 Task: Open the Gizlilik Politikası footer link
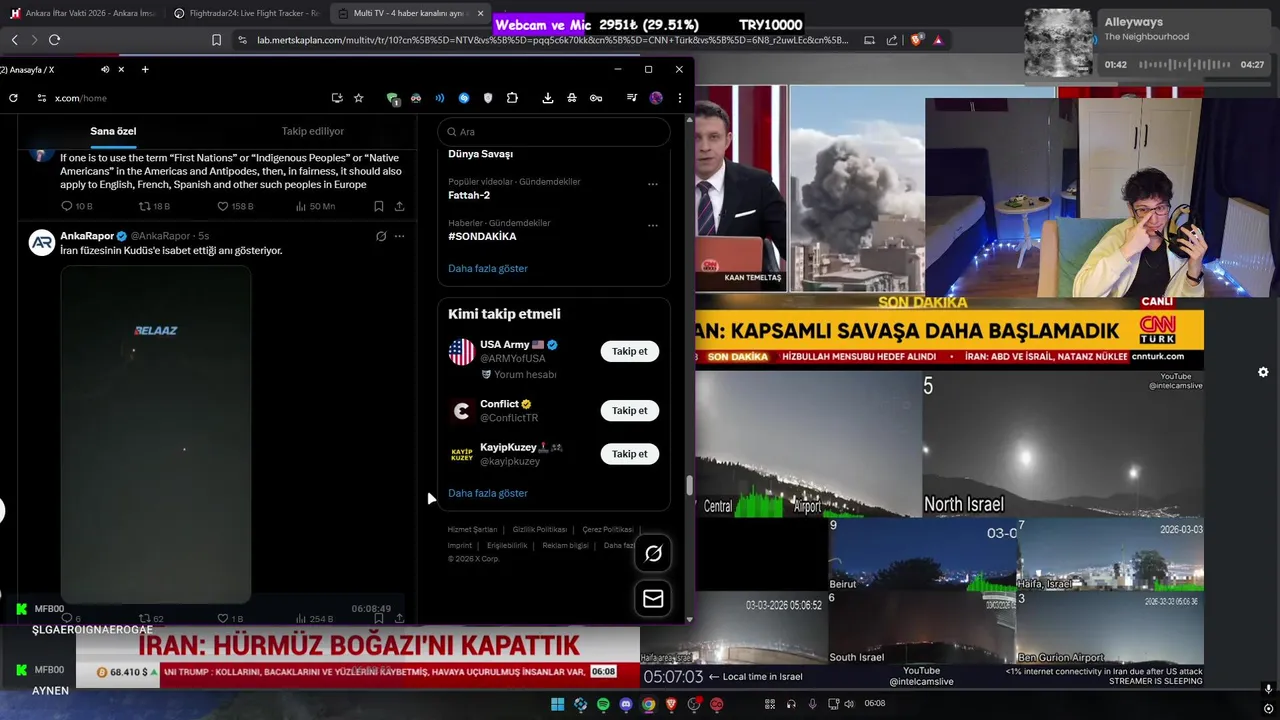tap(540, 529)
